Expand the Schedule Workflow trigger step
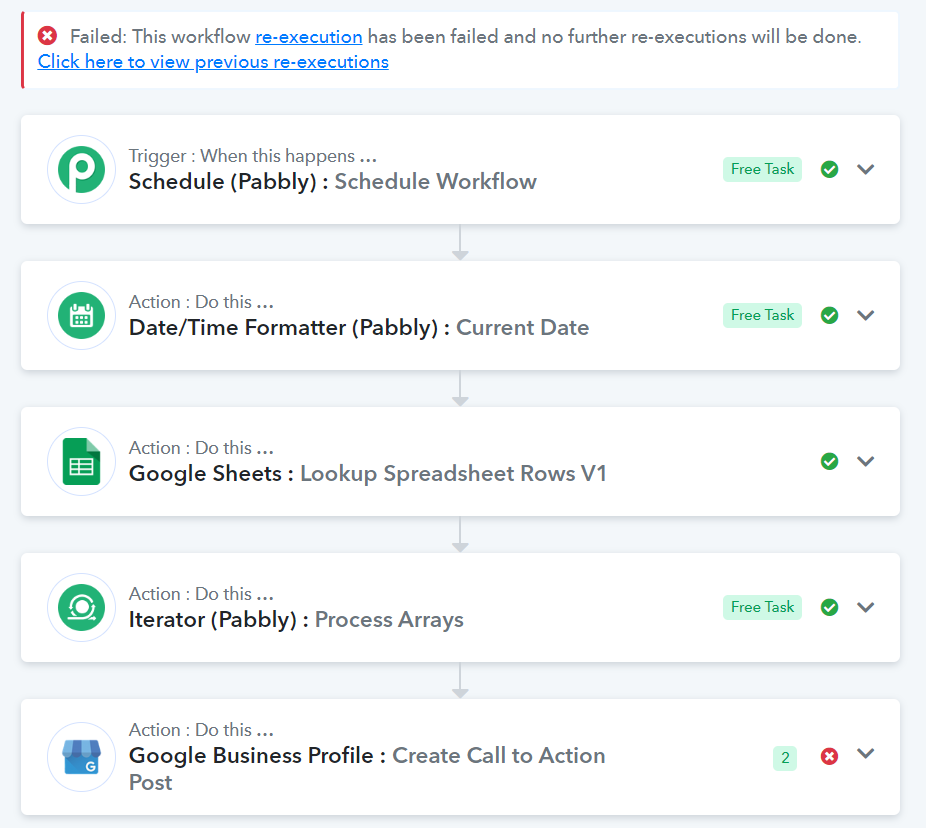Image resolution: width=926 pixels, height=828 pixels. click(866, 169)
